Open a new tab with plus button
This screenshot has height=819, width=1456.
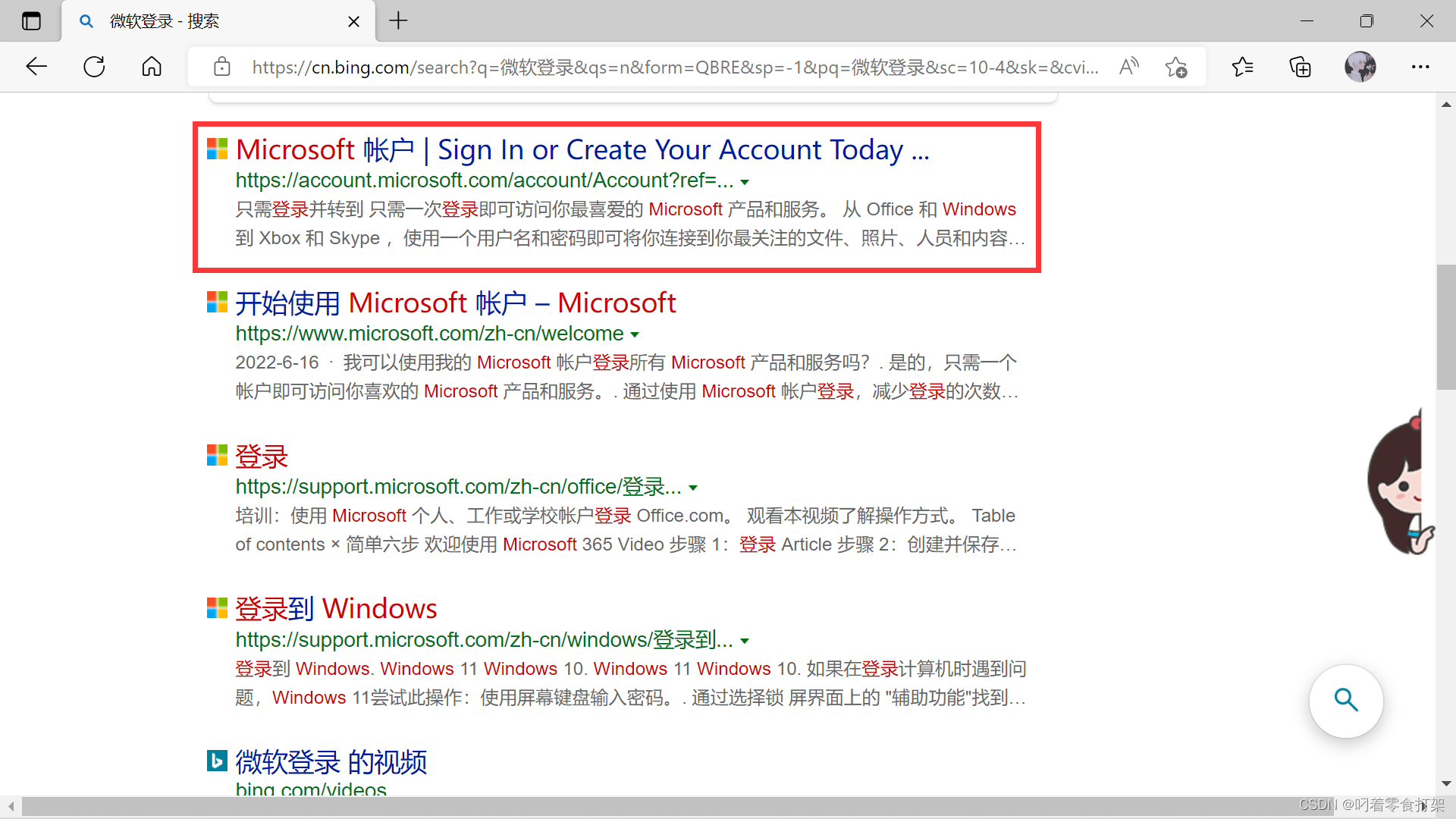[398, 21]
